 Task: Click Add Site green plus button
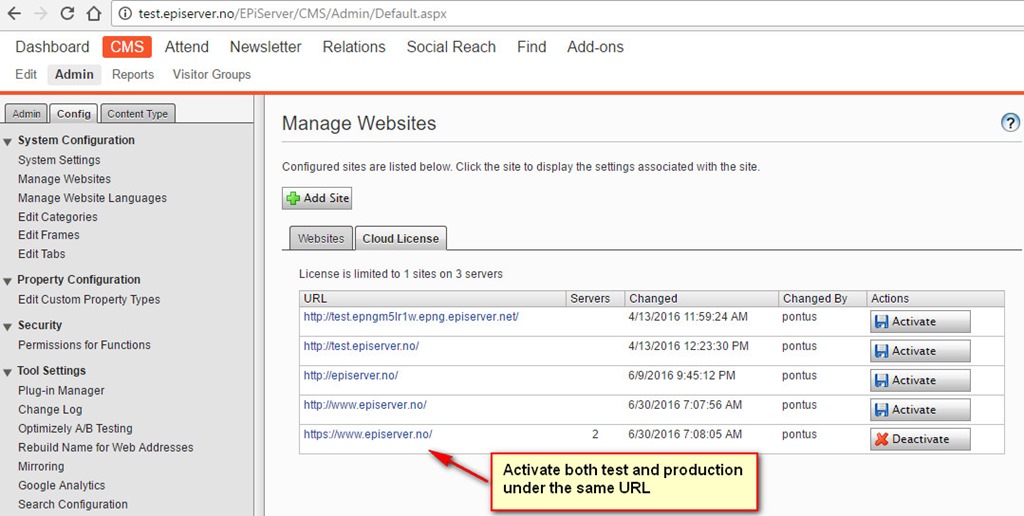coord(317,198)
